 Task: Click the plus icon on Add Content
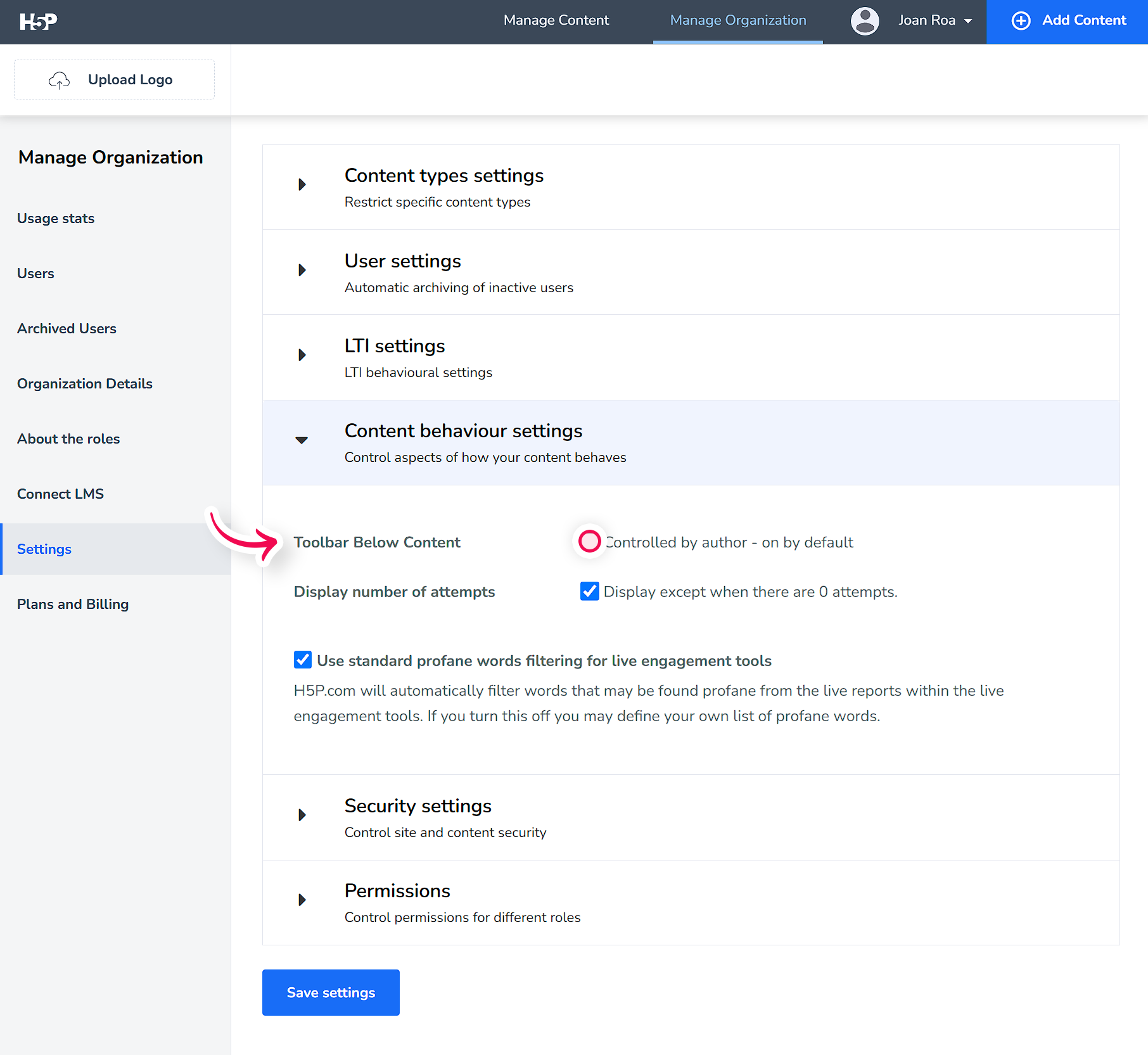pos(1020,20)
